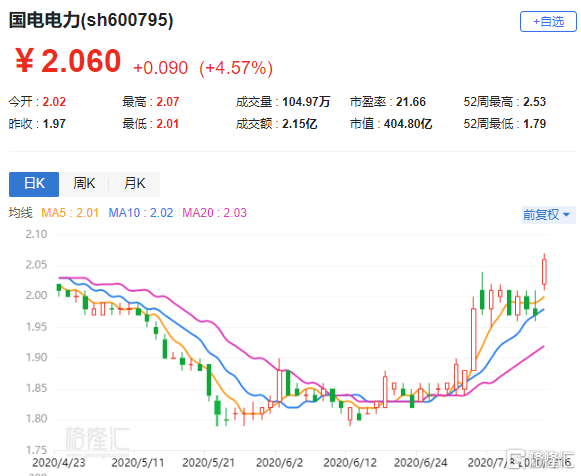Click the x-axis date 2020/4/23
581x476 pixels.
[x=59, y=463]
